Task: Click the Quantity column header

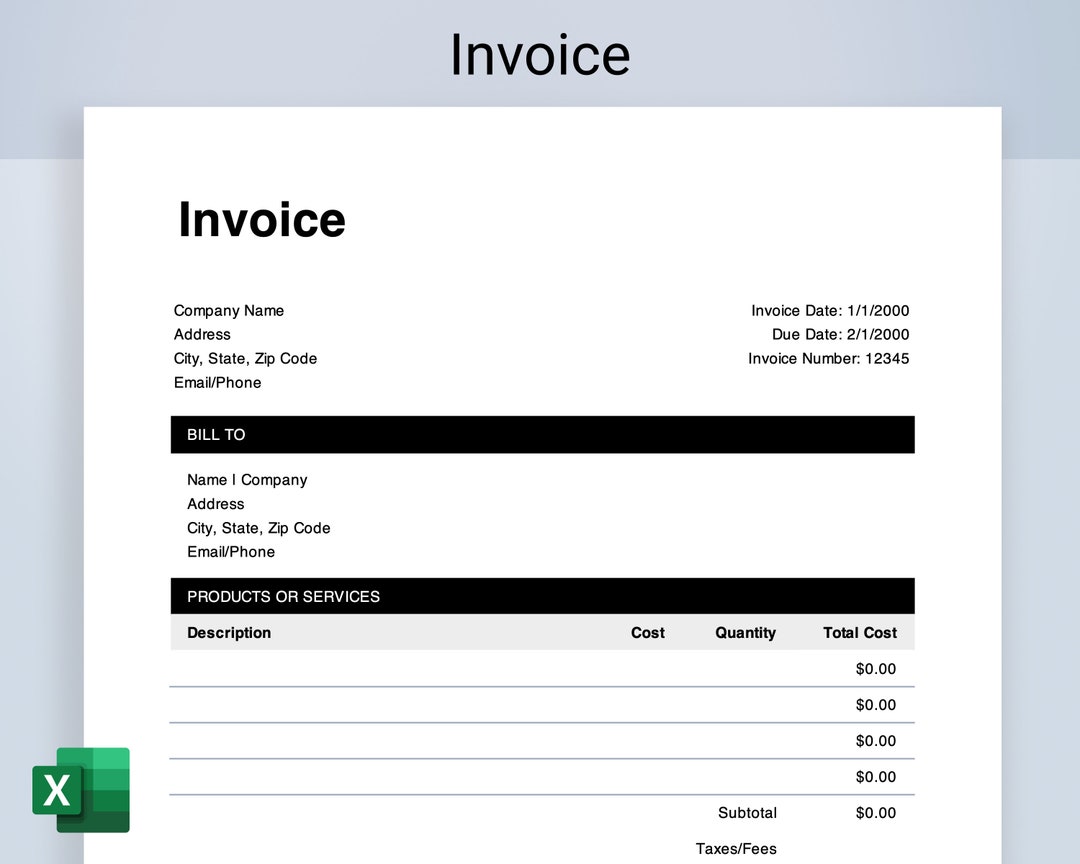Action: (x=745, y=632)
